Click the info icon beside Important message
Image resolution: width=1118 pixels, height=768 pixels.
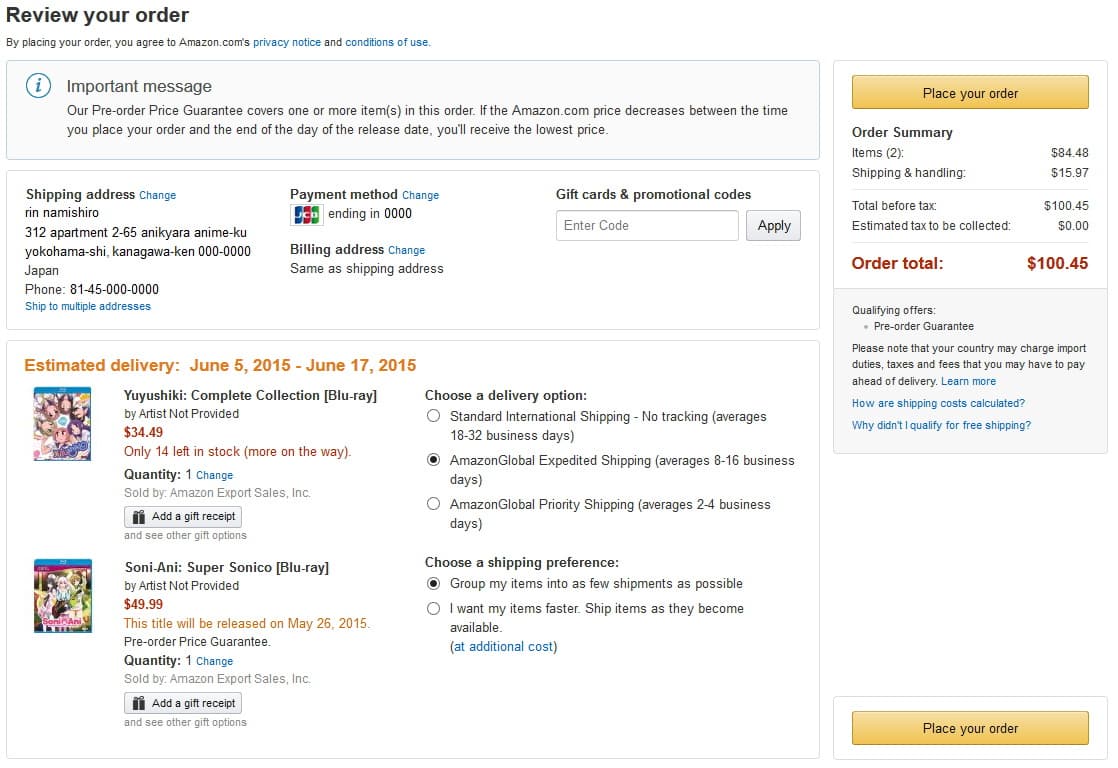[39, 86]
